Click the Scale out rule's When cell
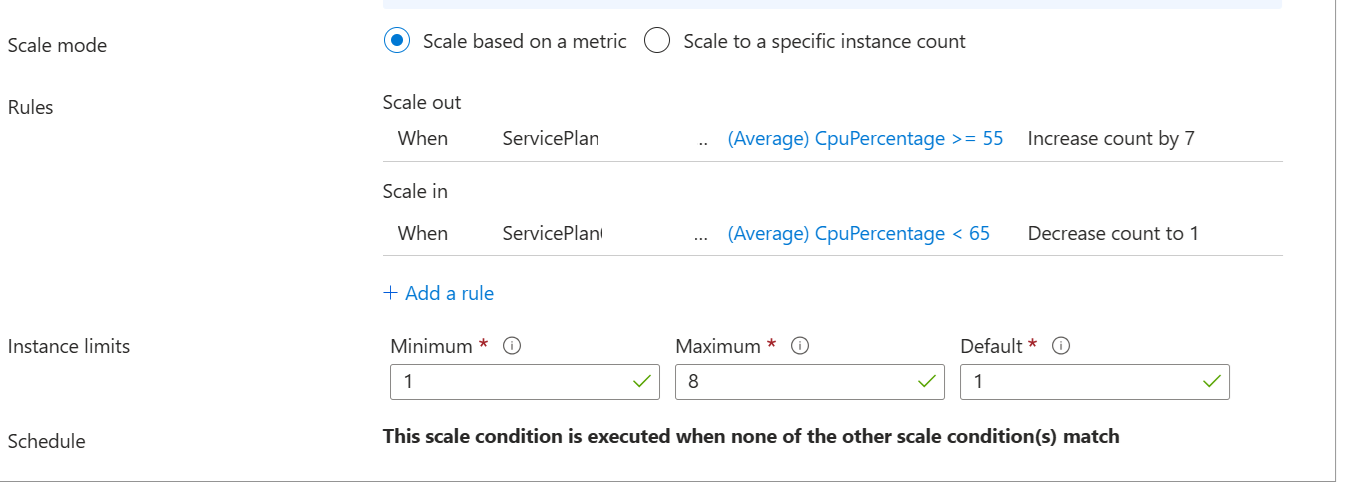This screenshot has width=1347, height=496. (x=423, y=139)
